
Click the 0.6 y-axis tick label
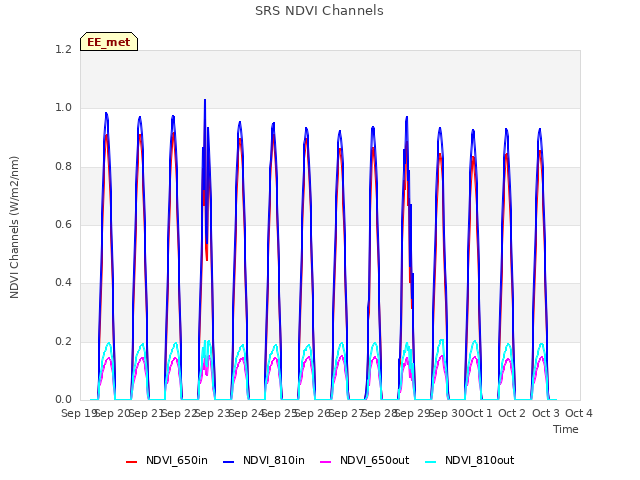(63, 224)
